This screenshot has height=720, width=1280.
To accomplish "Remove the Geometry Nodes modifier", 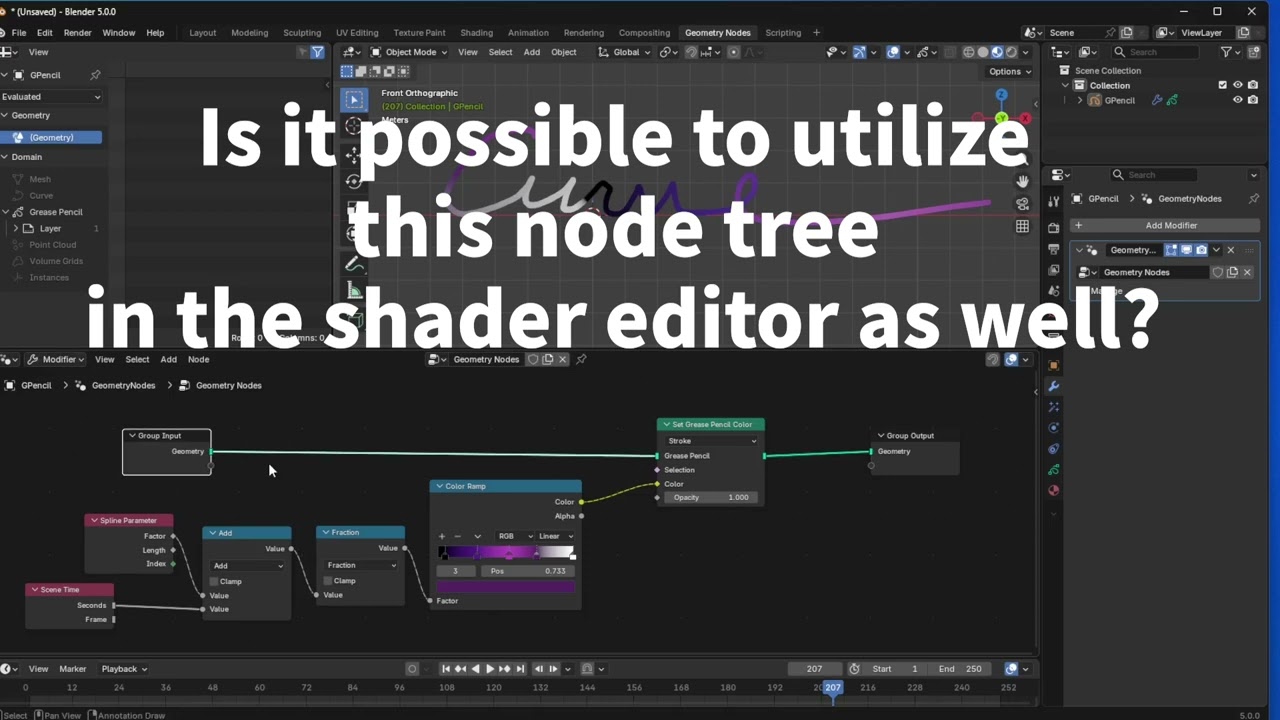I will click(1231, 250).
